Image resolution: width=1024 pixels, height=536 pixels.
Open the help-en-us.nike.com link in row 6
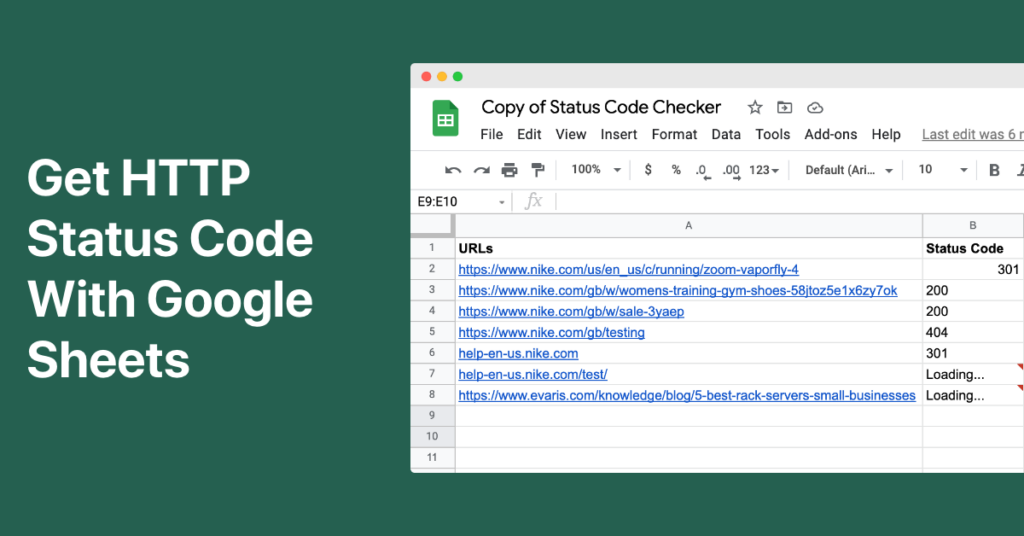519,353
